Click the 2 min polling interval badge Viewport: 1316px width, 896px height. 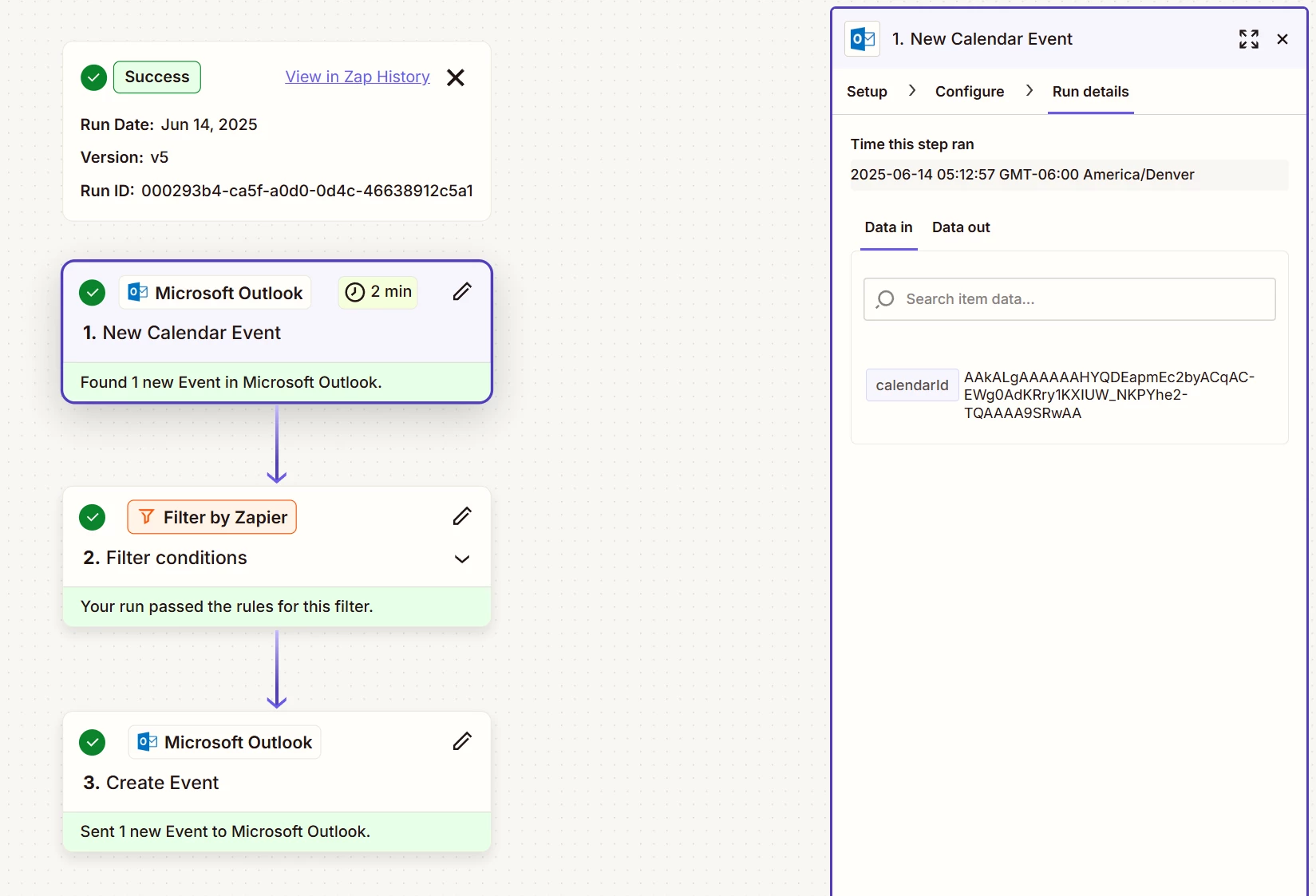coord(378,292)
